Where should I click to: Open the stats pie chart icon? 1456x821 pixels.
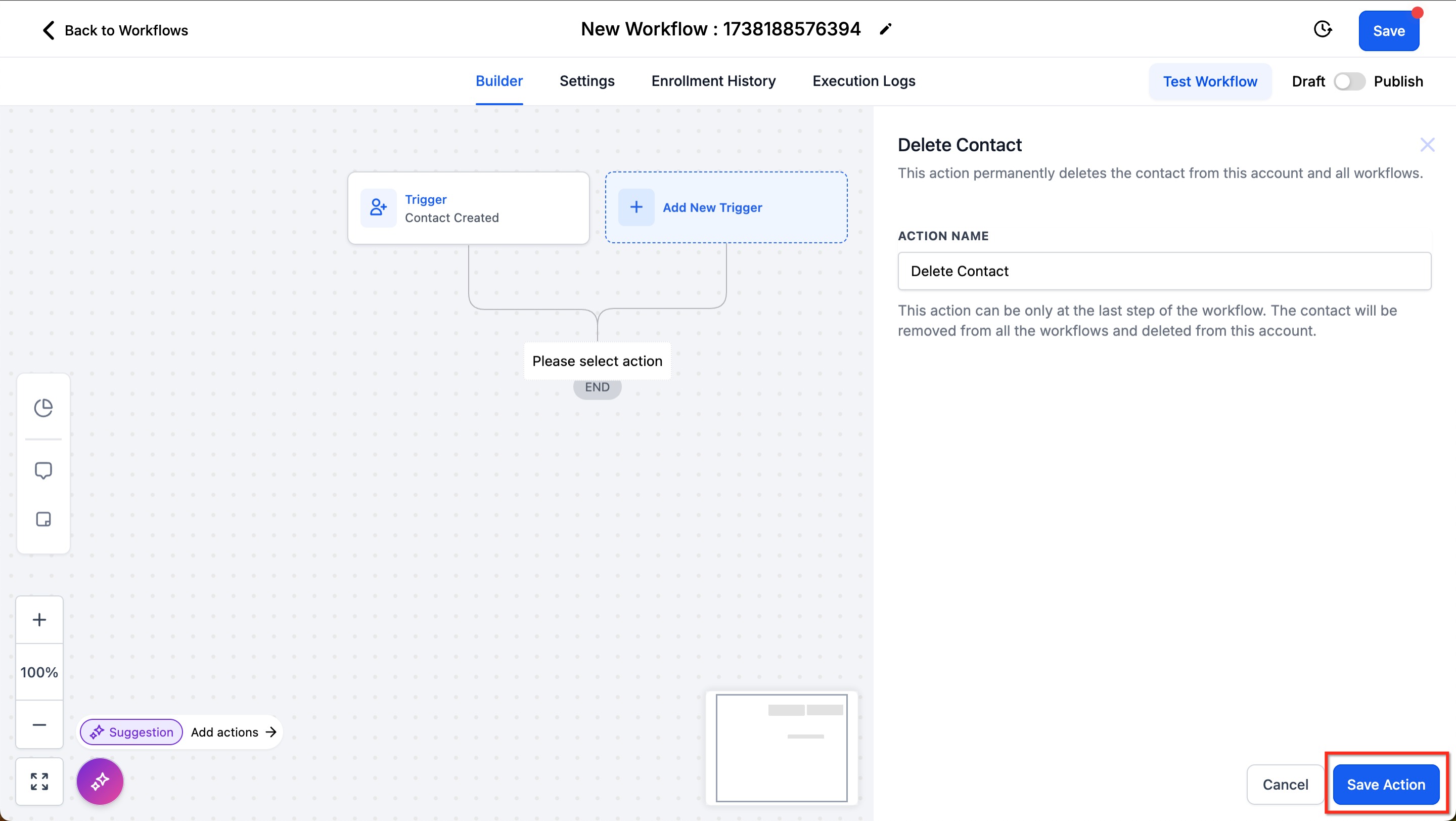pos(43,407)
